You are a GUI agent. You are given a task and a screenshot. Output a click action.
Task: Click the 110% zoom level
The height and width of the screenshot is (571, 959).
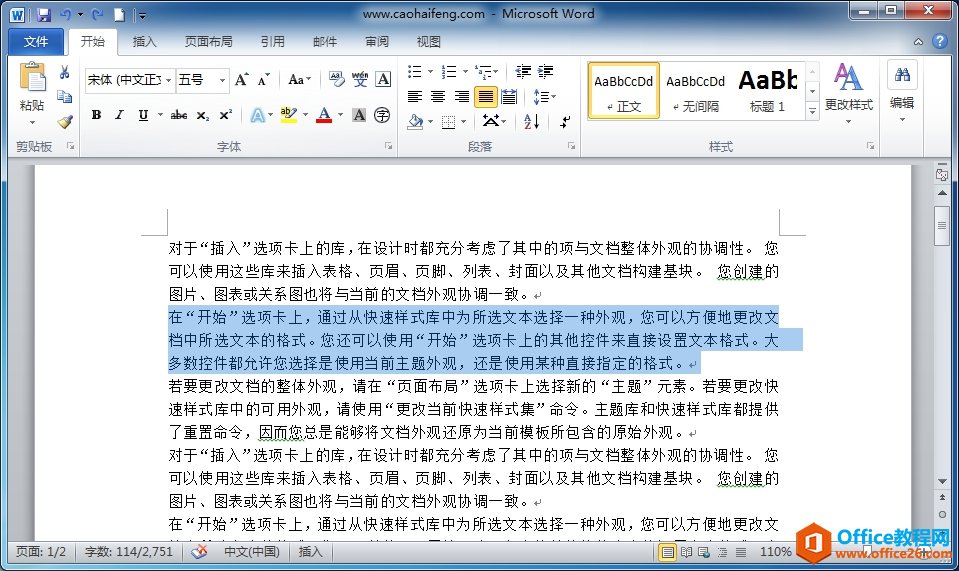point(775,552)
